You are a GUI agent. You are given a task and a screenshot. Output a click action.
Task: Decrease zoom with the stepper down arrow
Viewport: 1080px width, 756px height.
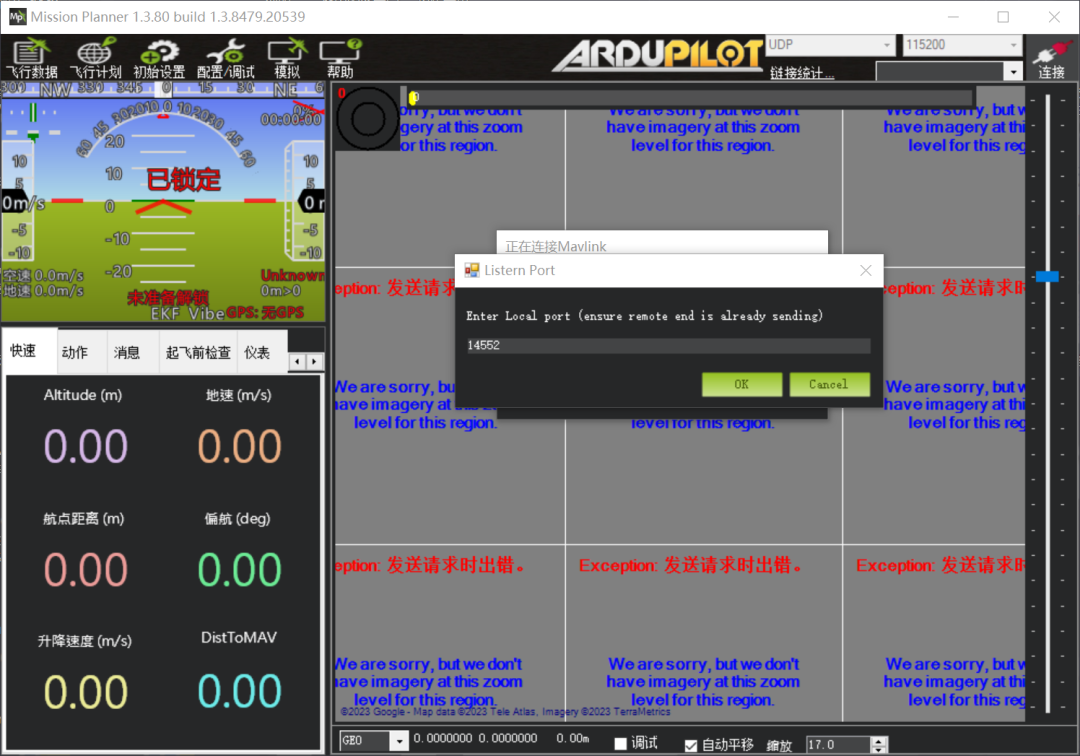click(879, 749)
